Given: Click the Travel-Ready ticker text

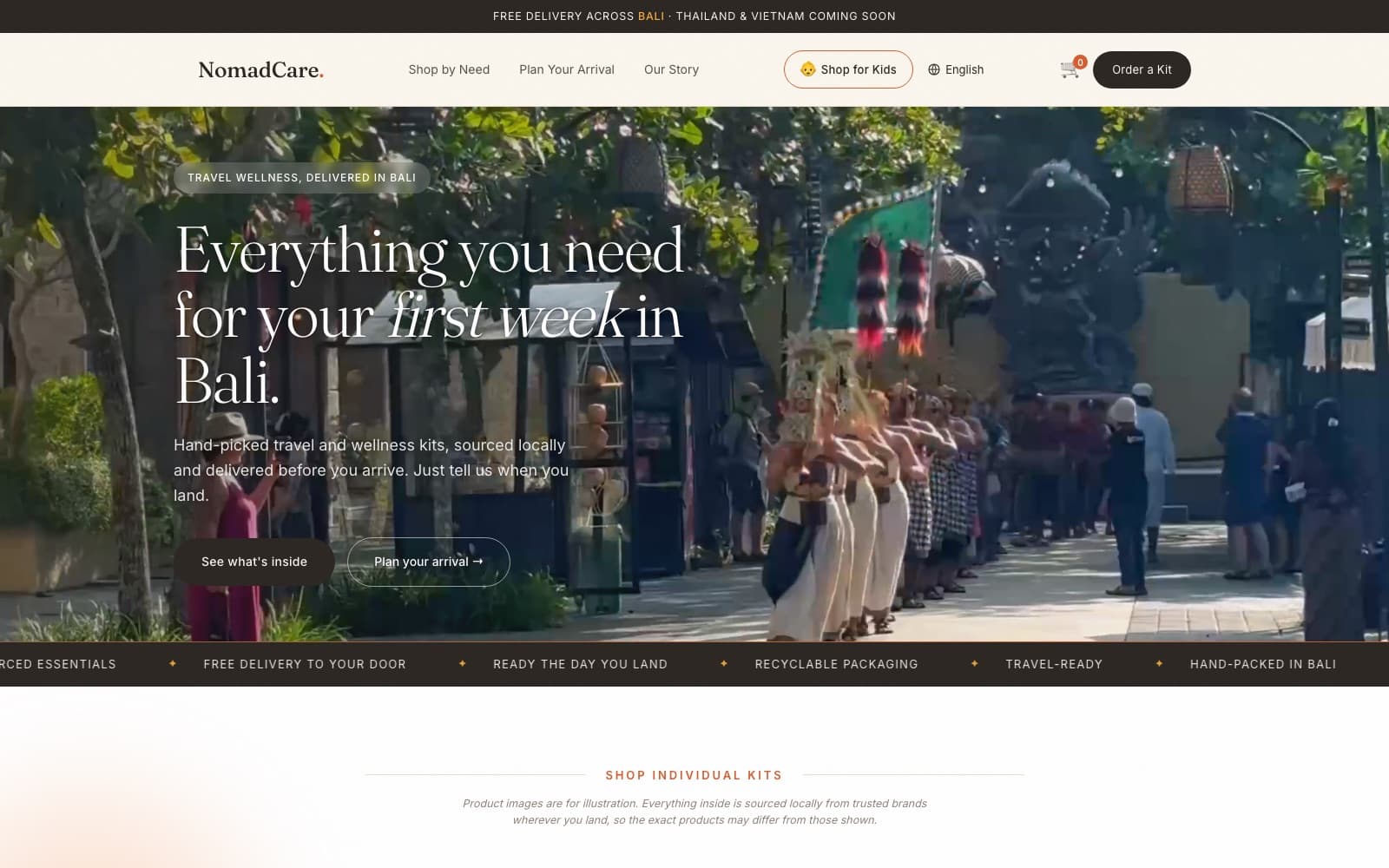Looking at the screenshot, I should 1054,664.
